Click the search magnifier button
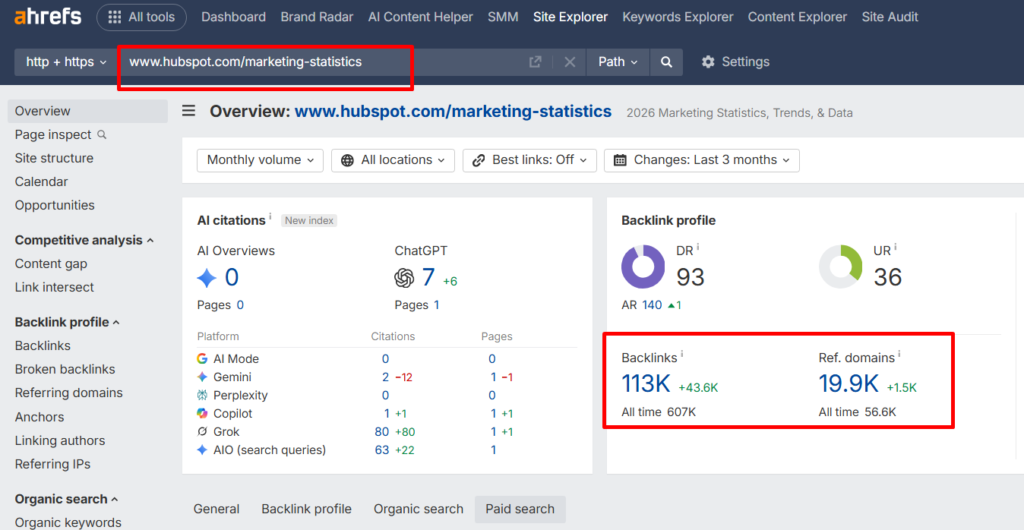 tap(666, 62)
